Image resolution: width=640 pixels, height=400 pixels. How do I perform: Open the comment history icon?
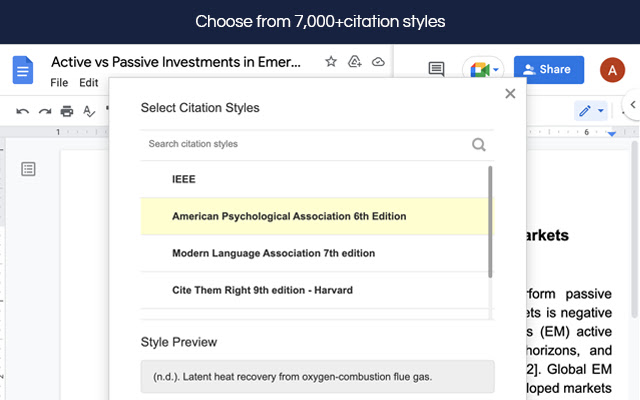pos(436,69)
